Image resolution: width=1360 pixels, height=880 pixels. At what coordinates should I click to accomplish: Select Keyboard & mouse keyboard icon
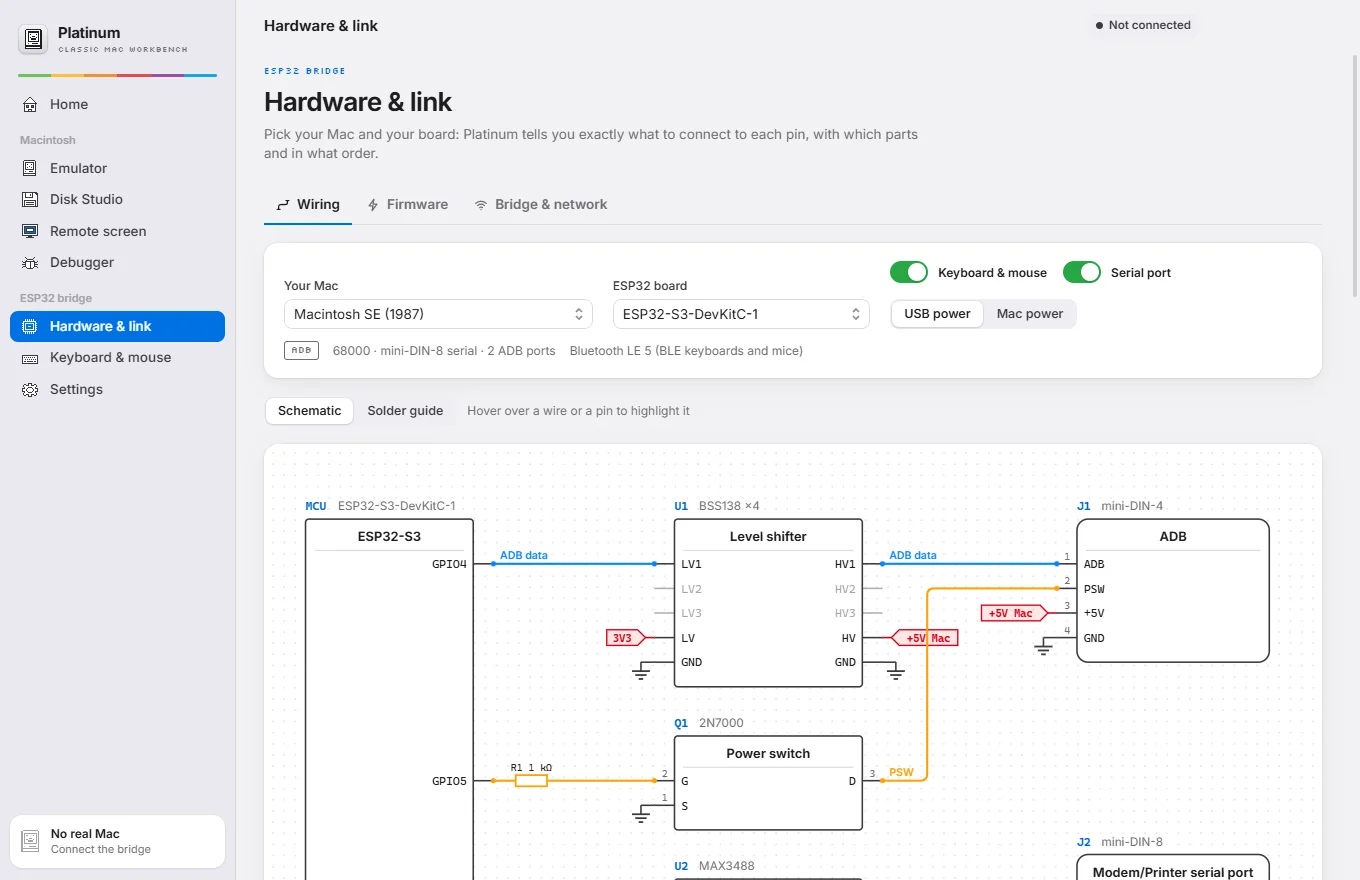pos(30,357)
